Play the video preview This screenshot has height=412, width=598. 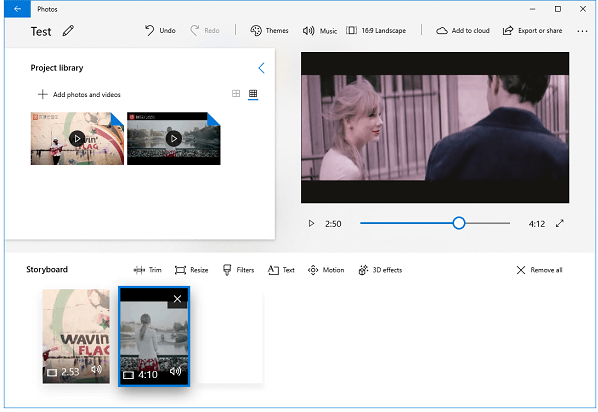(311, 224)
